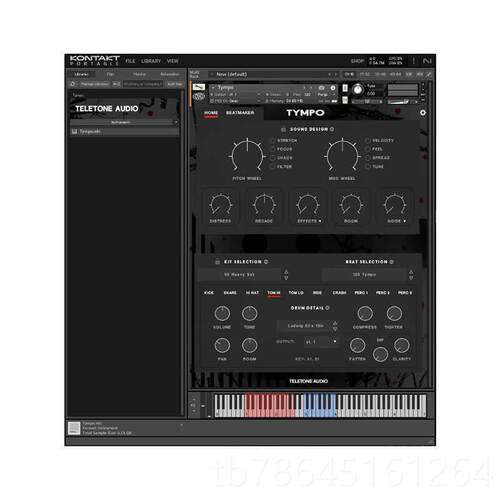Open the VIEW menu

point(173,61)
